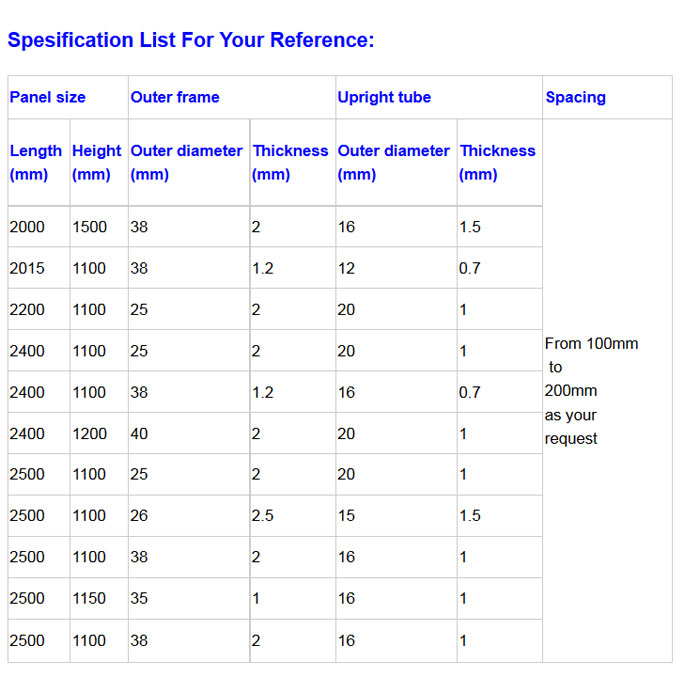Click the 'Spesification List For Your Reference:' heading

point(191,40)
